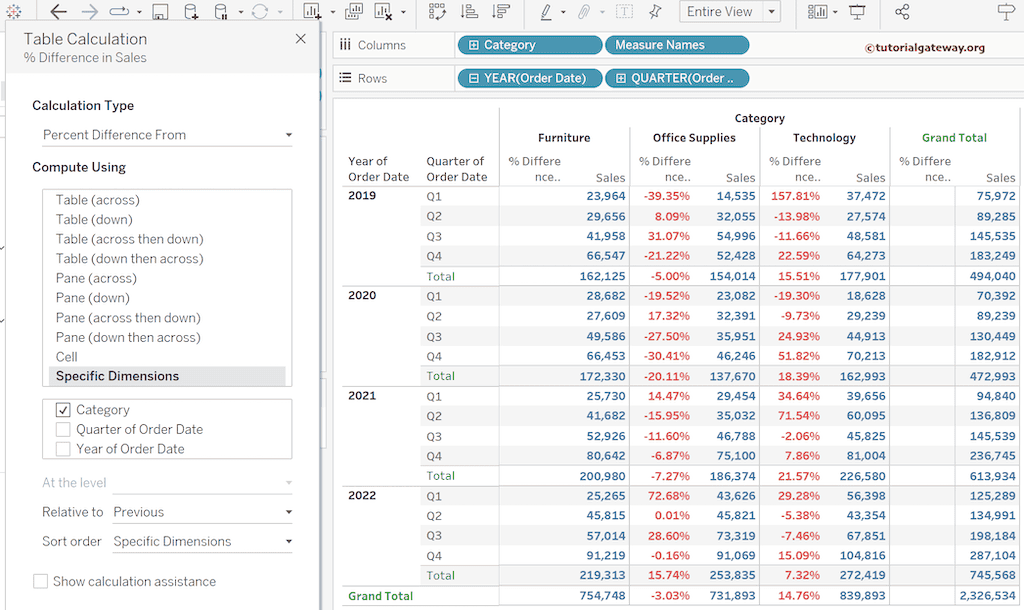Uncheck the Category checkbox
Screen dimensions: 1024x610
[x=63, y=410]
